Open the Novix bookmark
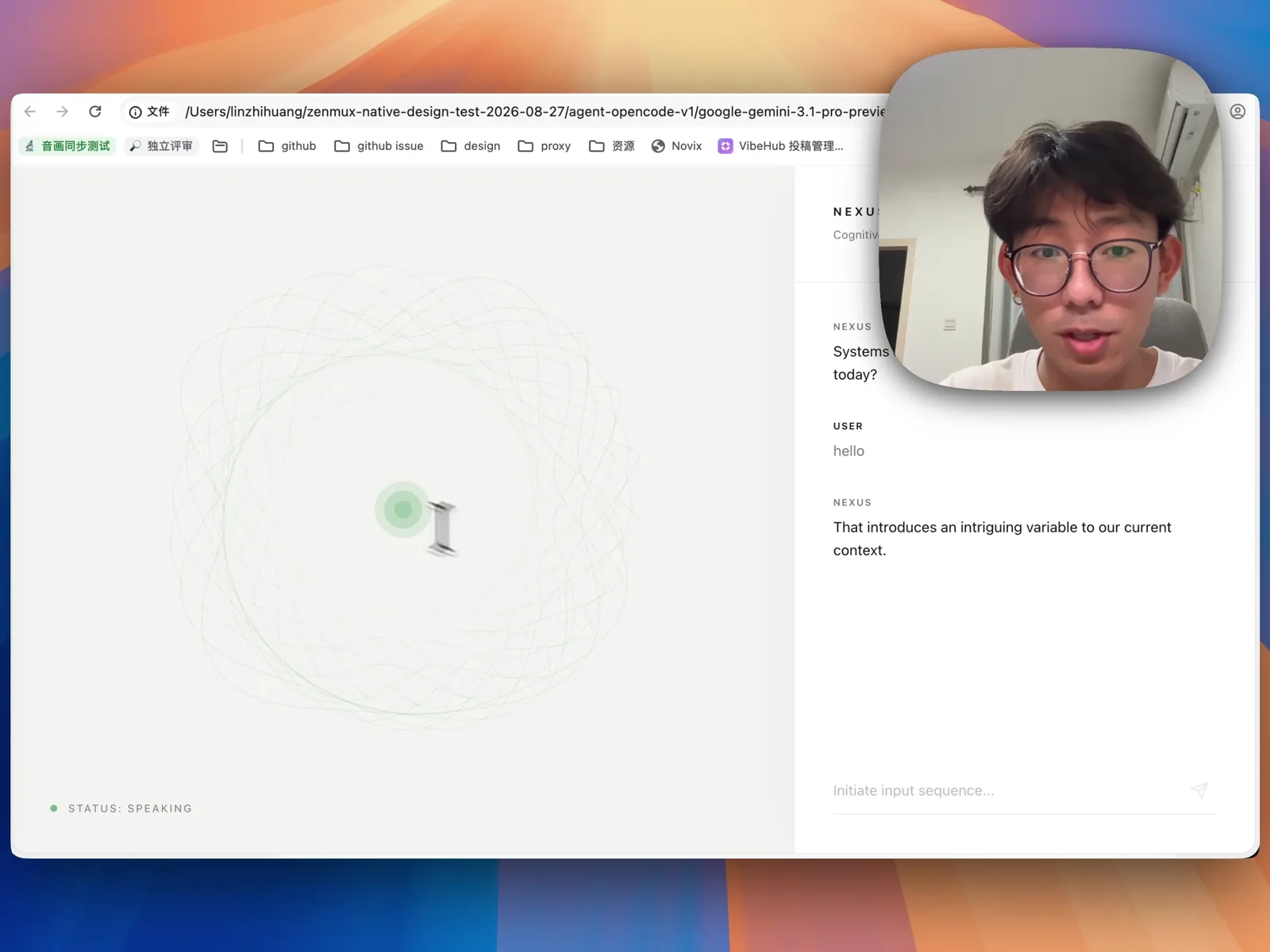 click(676, 146)
